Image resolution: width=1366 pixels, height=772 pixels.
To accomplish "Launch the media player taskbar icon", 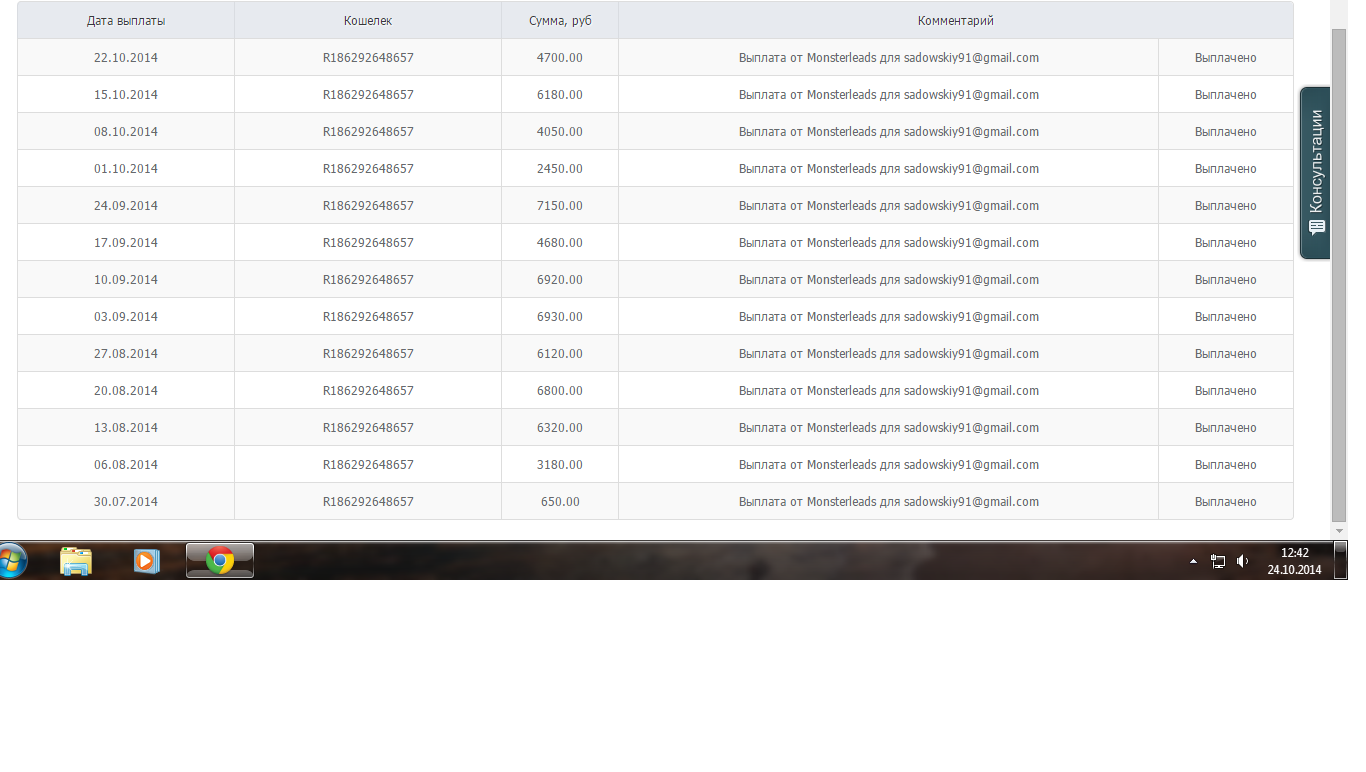I will tap(146, 561).
